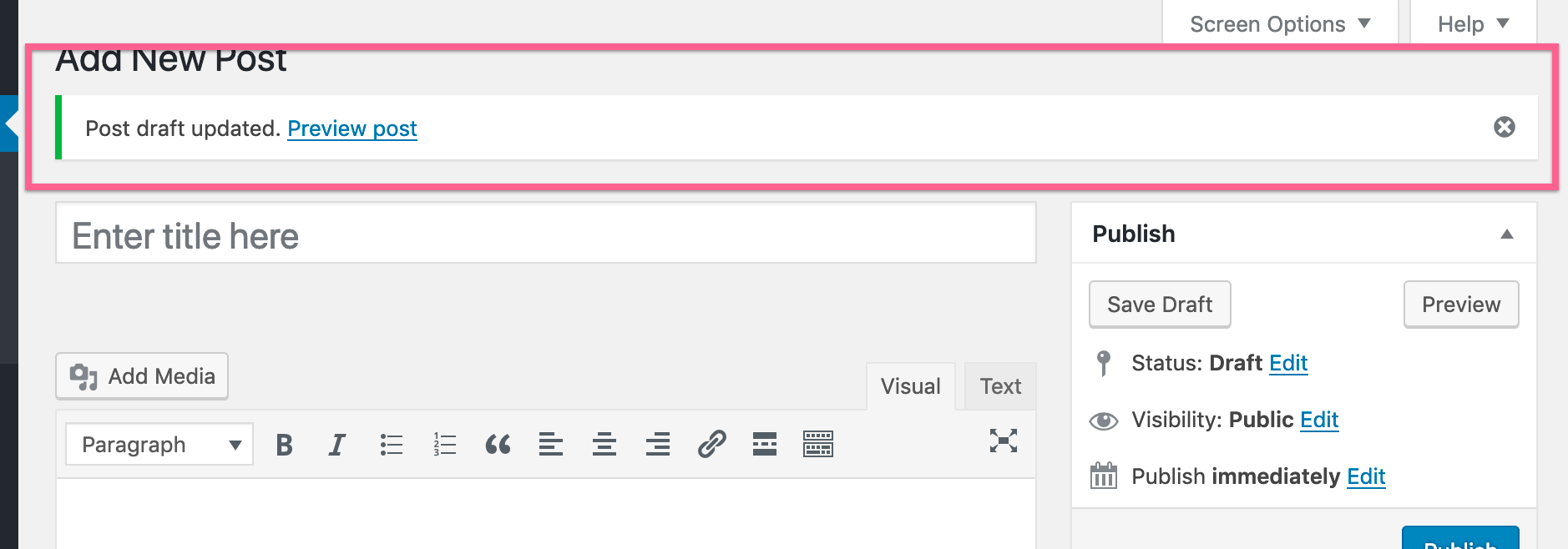Apply italic formatting

point(336,444)
